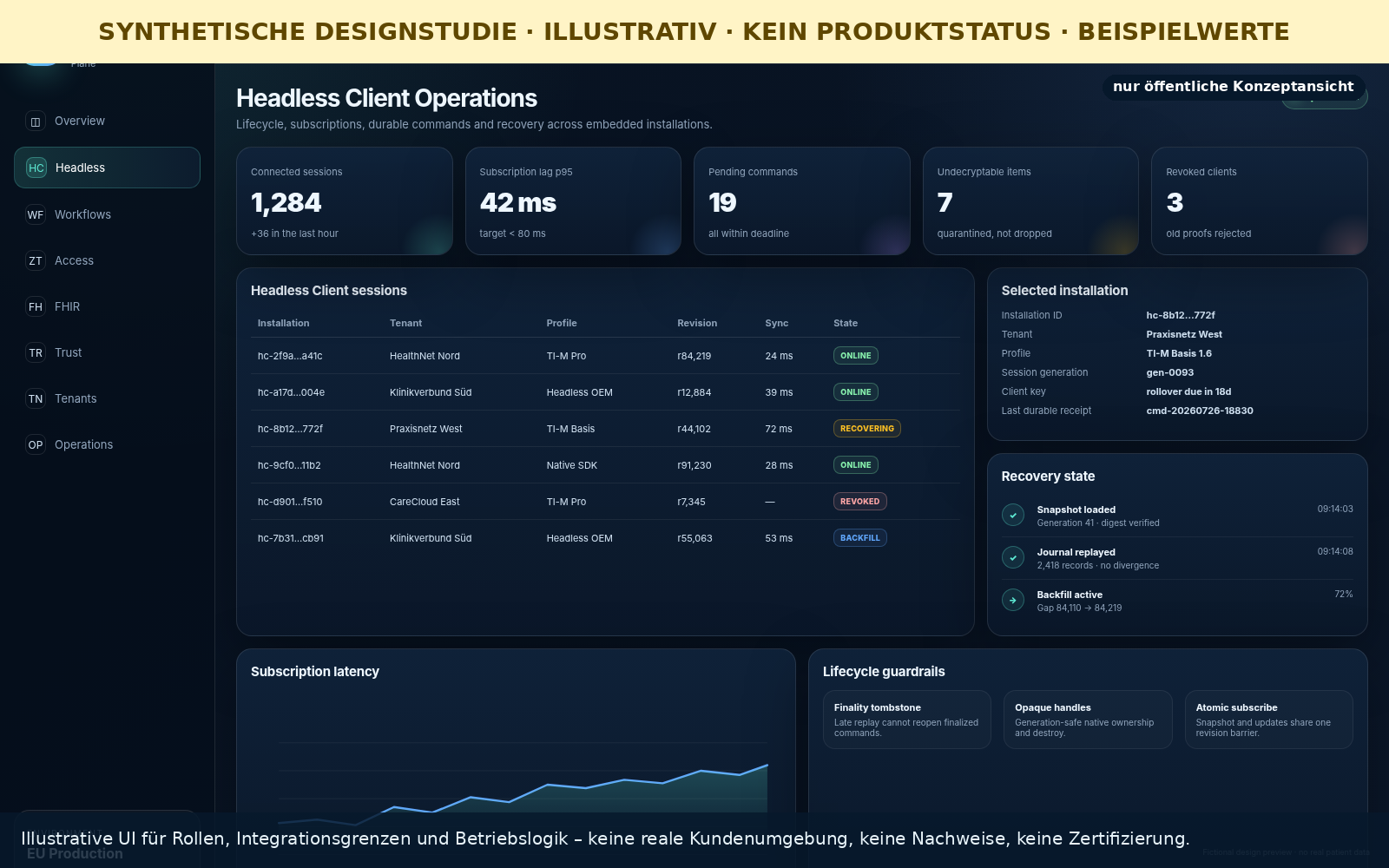
Task: Click the Tenant column header in sessions table
Action: (405, 323)
